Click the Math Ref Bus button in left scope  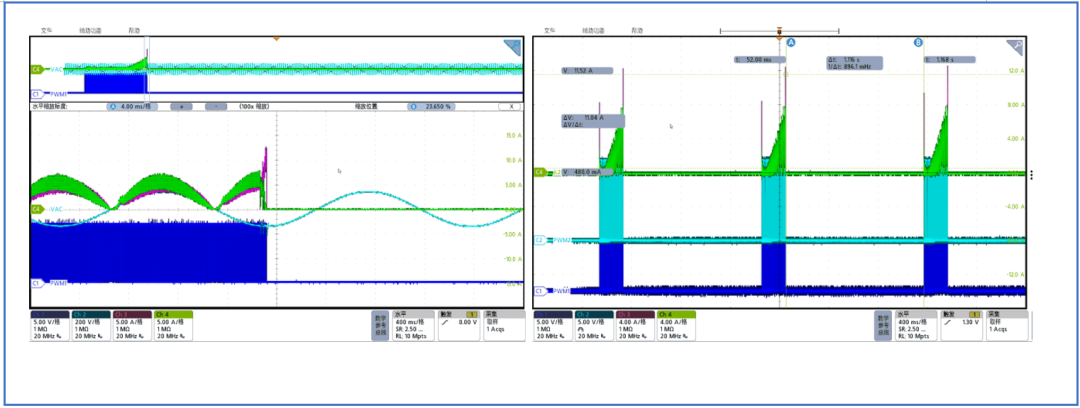[x=380, y=325]
